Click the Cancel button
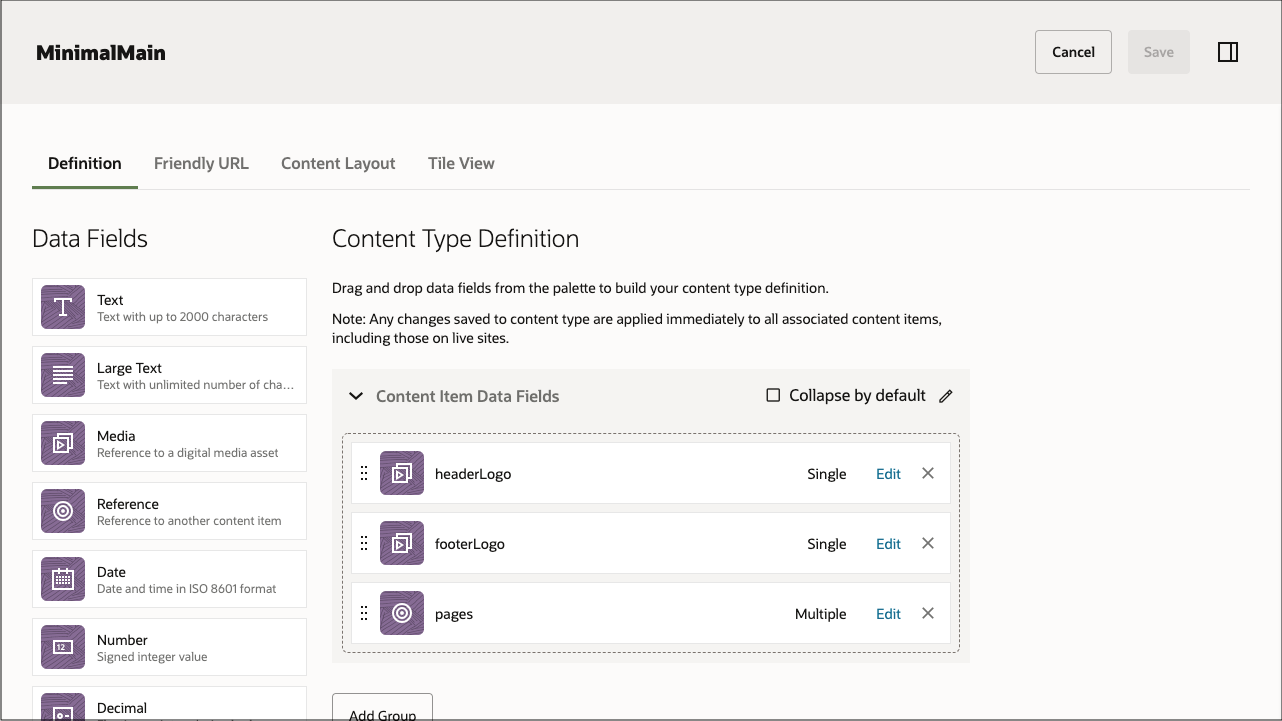This screenshot has height=721, width=1282. (x=1073, y=51)
